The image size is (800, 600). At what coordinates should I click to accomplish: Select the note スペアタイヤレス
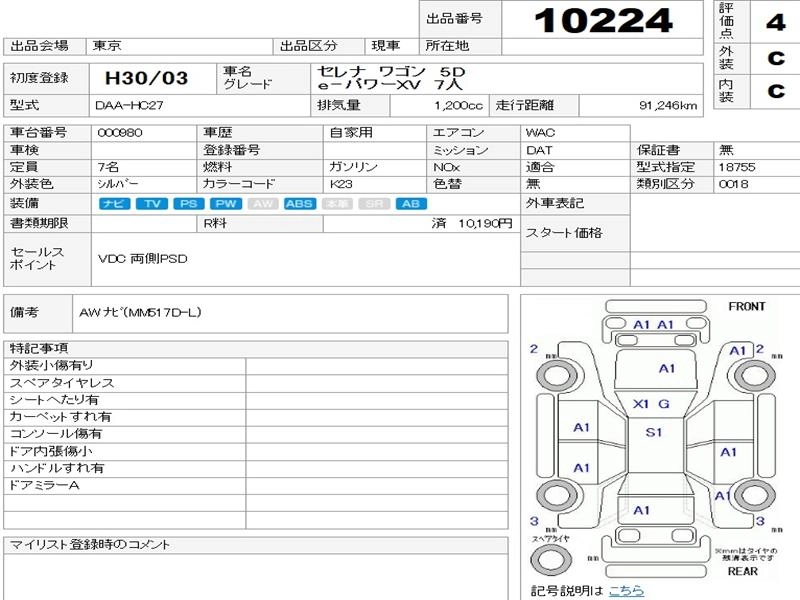click(x=62, y=383)
